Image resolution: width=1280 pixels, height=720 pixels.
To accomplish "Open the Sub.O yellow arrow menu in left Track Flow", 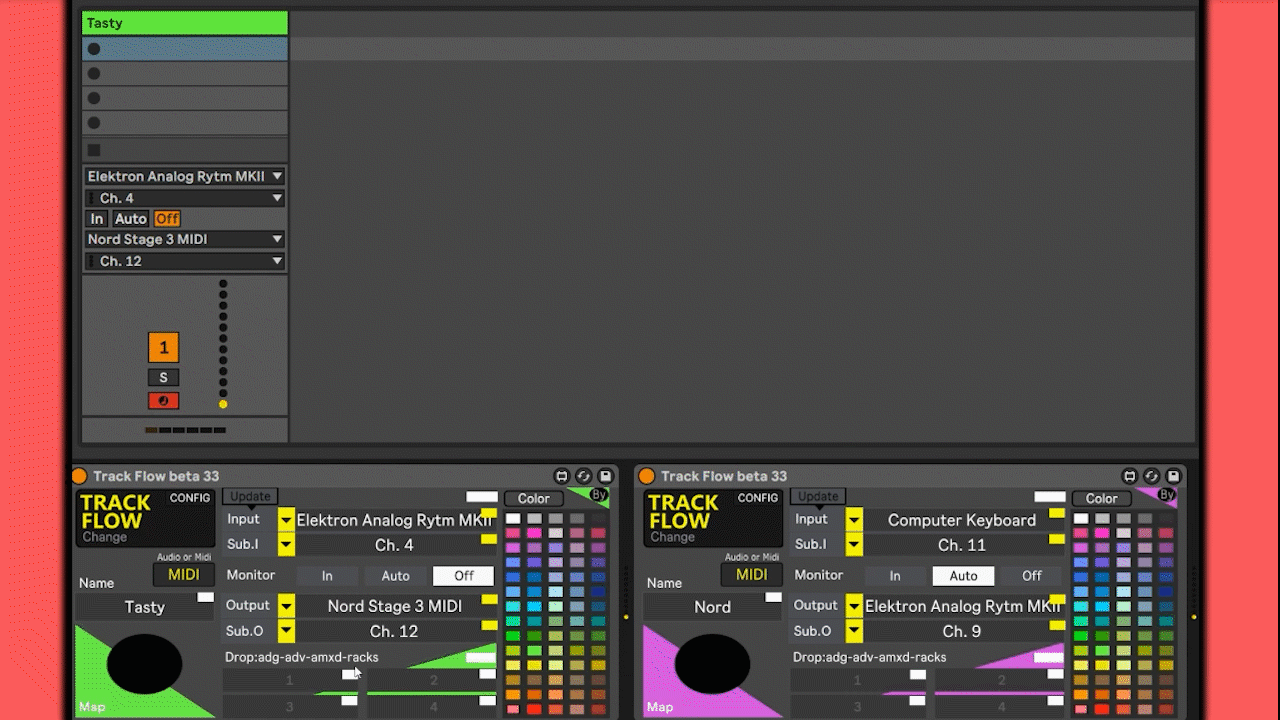I will click(x=286, y=631).
